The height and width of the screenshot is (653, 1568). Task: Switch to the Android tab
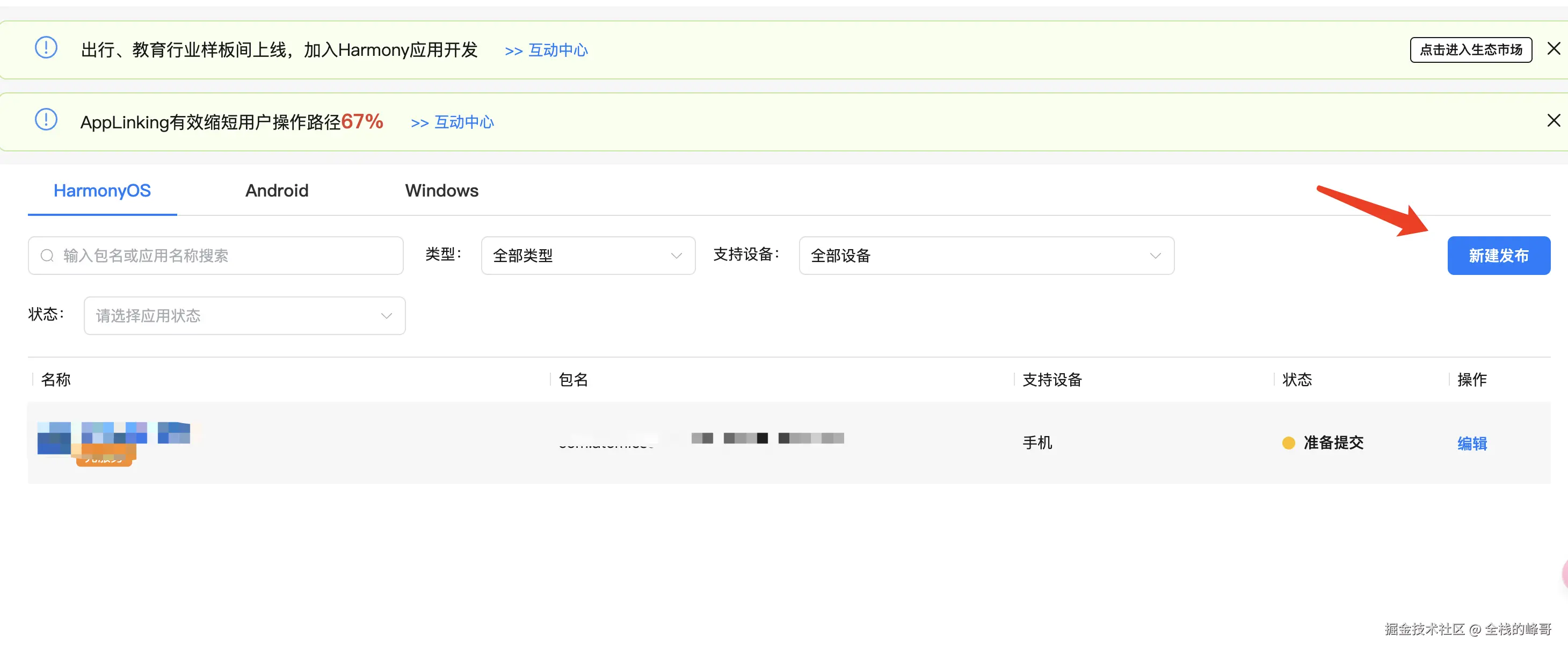coord(277,191)
